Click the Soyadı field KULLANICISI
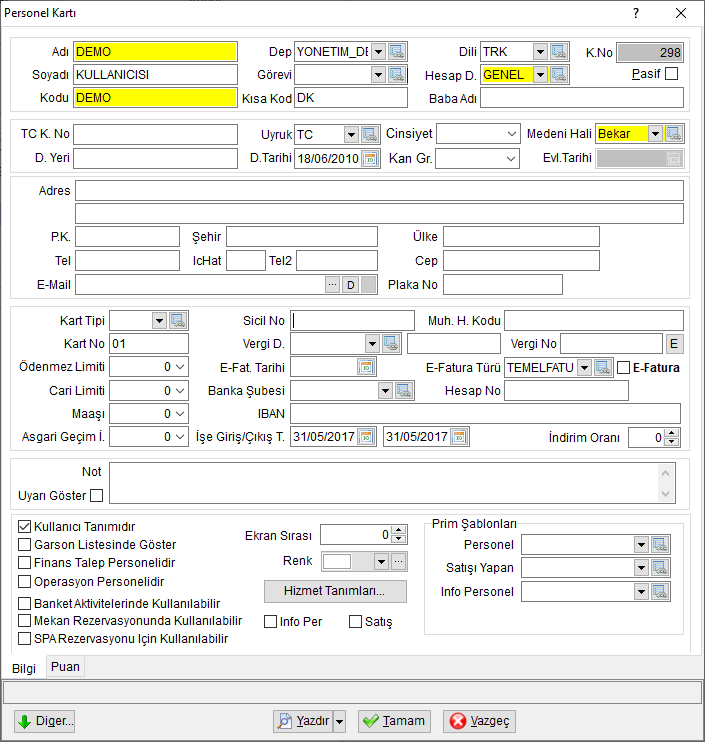The image size is (705, 742). tap(155, 75)
